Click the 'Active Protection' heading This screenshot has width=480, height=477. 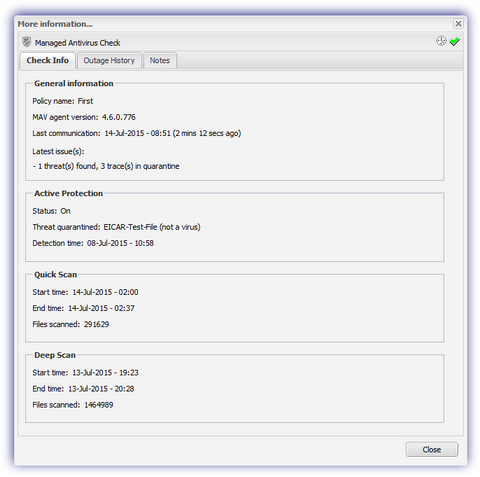click(68, 193)
